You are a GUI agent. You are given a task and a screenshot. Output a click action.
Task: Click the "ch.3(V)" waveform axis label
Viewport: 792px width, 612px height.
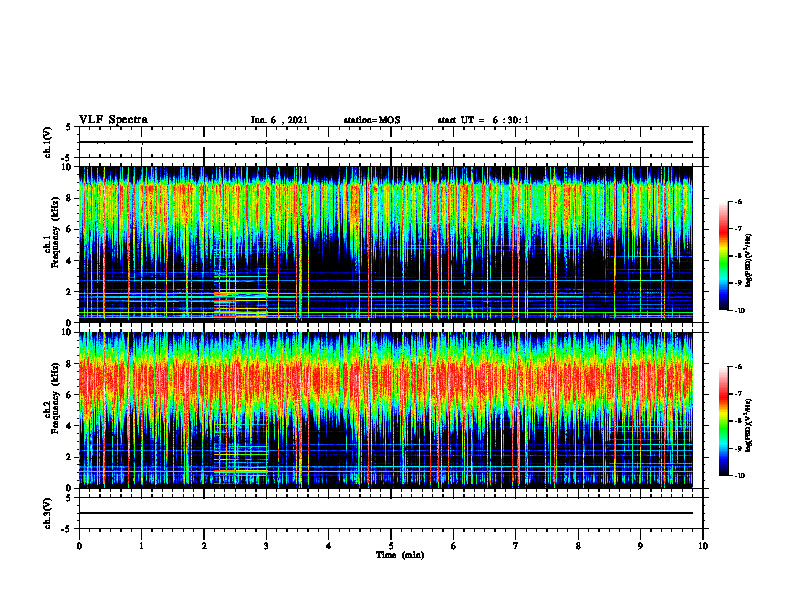(x=48, y=513)
